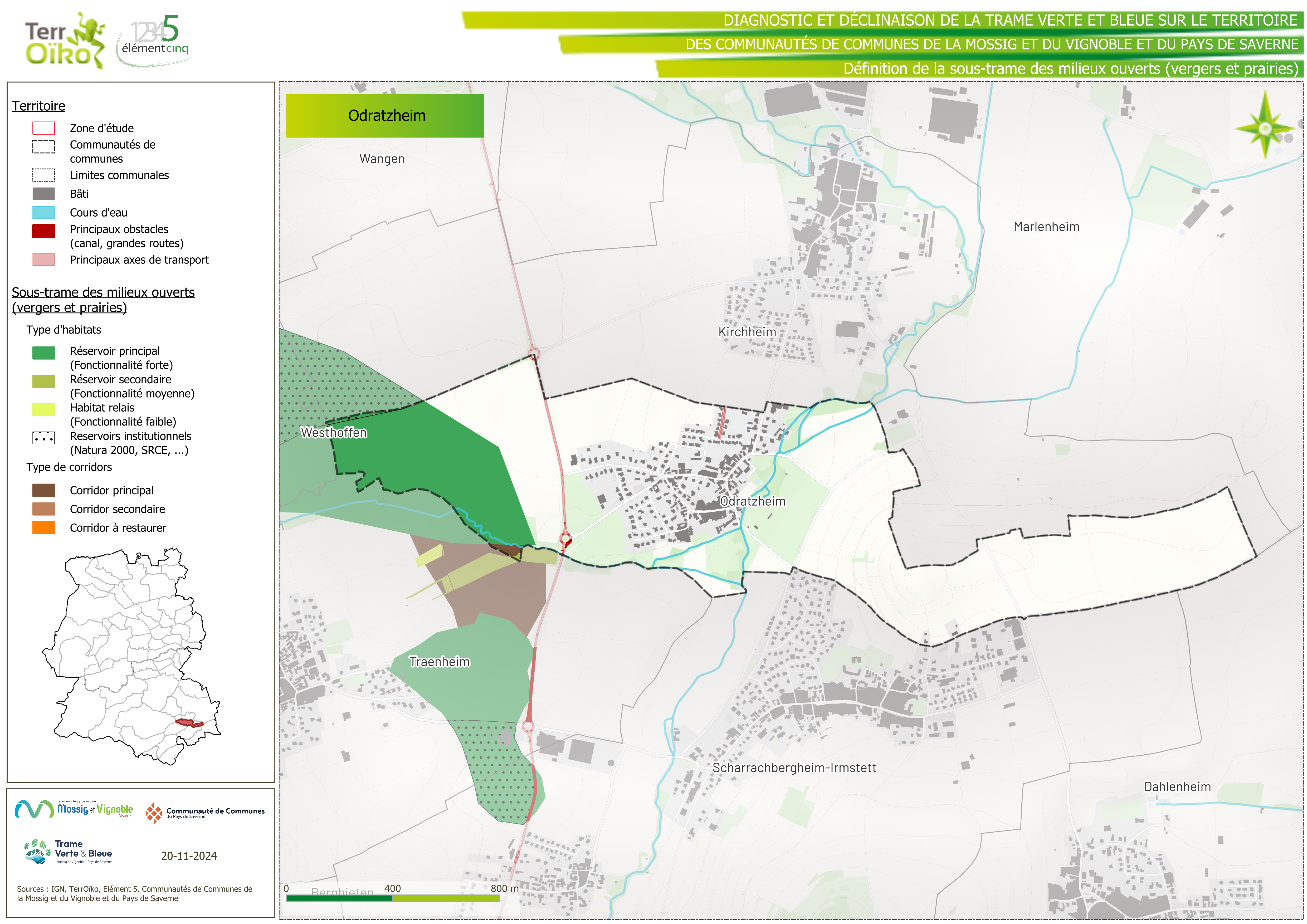Viewport: 1307px width, 924px height.
Task: Click the Territoire legend heading
Action: click(x=38, y=106)
